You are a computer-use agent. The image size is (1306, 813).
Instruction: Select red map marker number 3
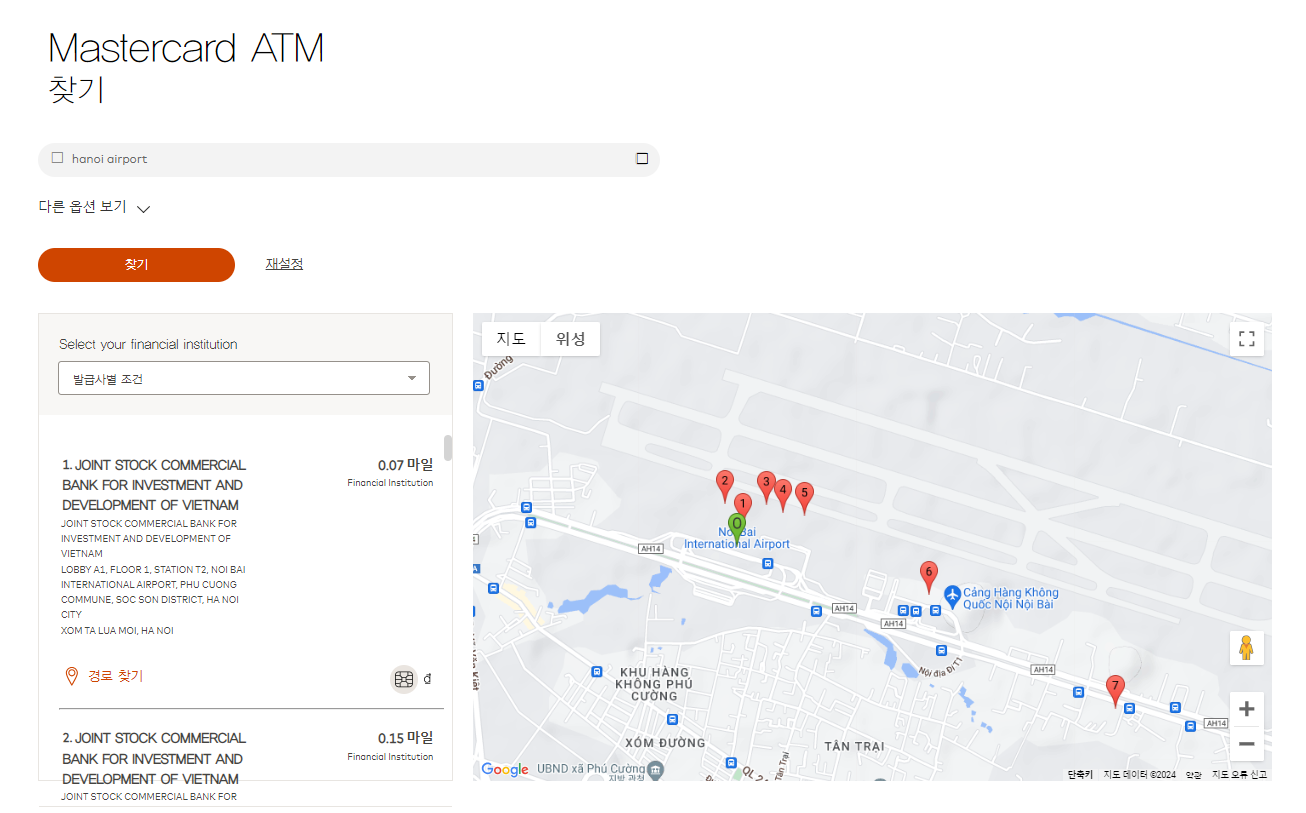point(766,485)
